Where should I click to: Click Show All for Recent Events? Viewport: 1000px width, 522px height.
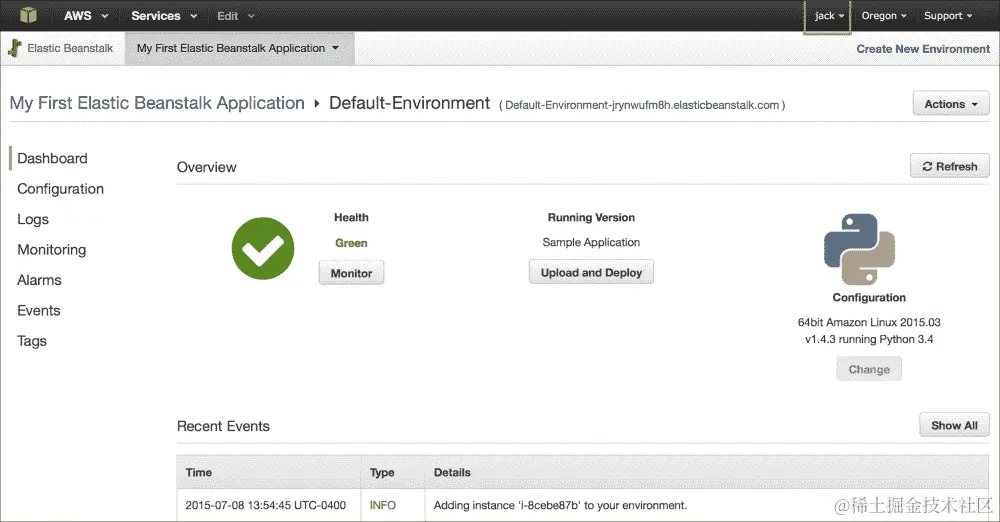pos(954,425)
